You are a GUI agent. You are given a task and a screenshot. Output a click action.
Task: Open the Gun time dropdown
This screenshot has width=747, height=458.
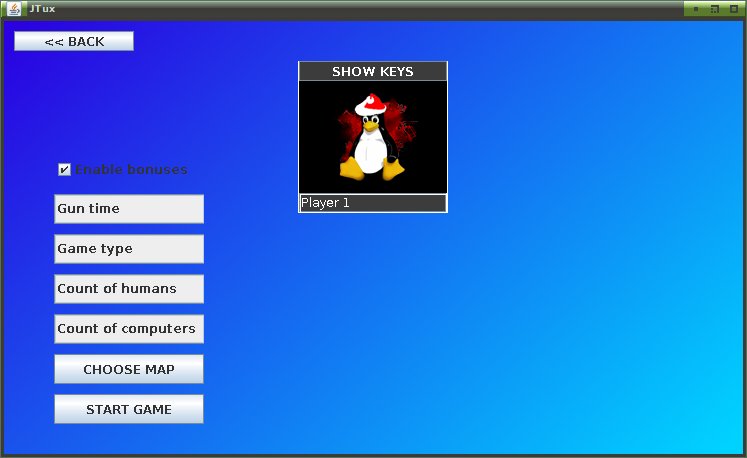(x=129, y=209)
